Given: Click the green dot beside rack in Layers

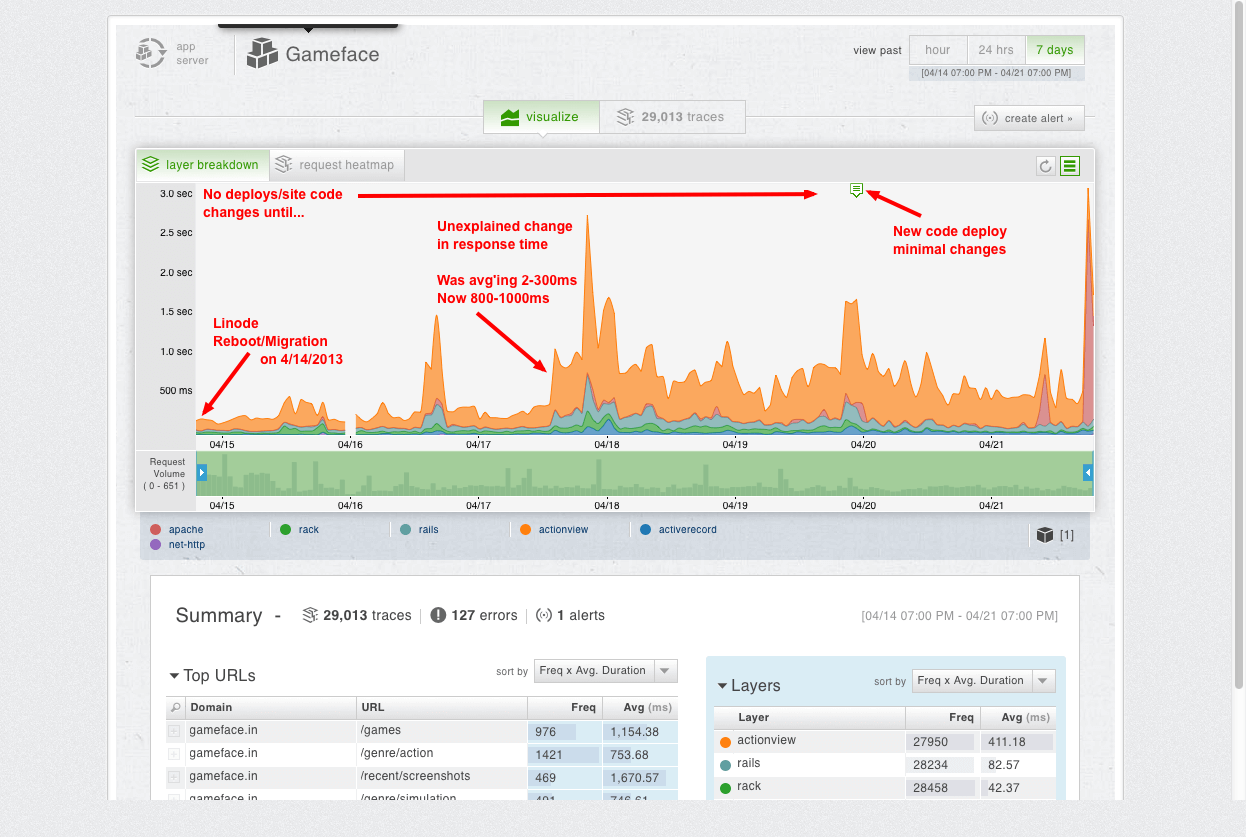Looking at the screenshot, I should [x=726, y=788].
